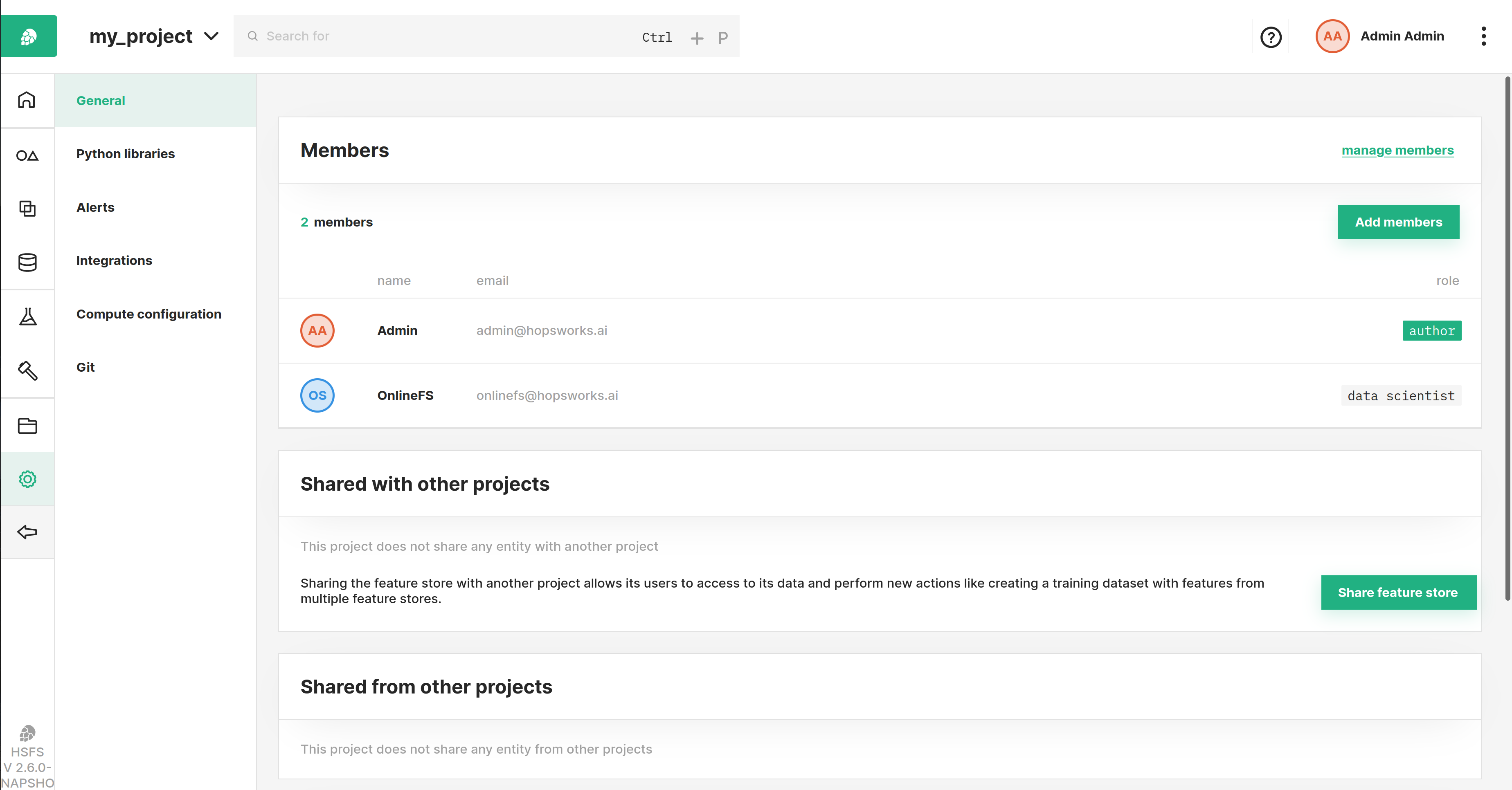
Task: Open the Compute configuration tab
Action: 148,314
